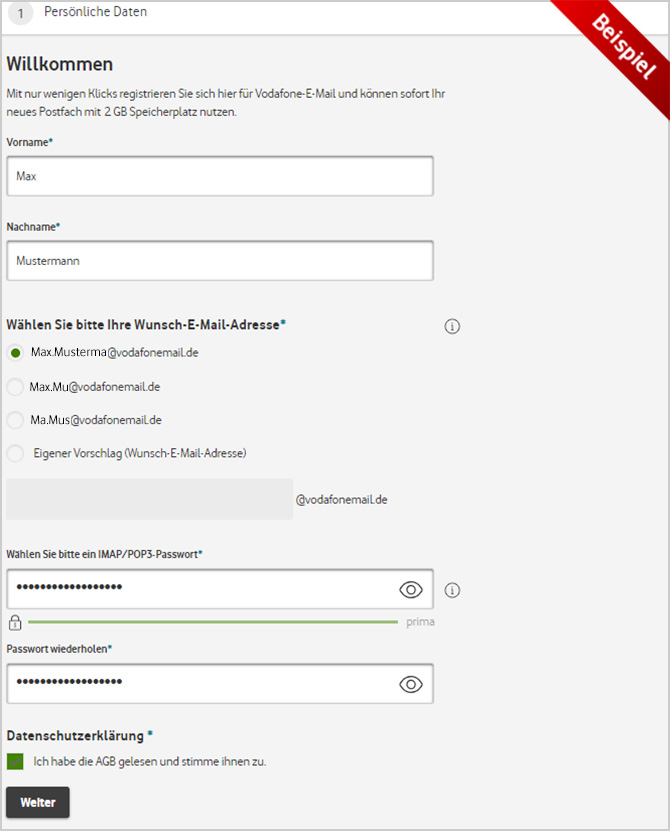Click the step number 1 circle
Image resolution: width=670 pixels, height=831 pixels.
click(20, 15)
